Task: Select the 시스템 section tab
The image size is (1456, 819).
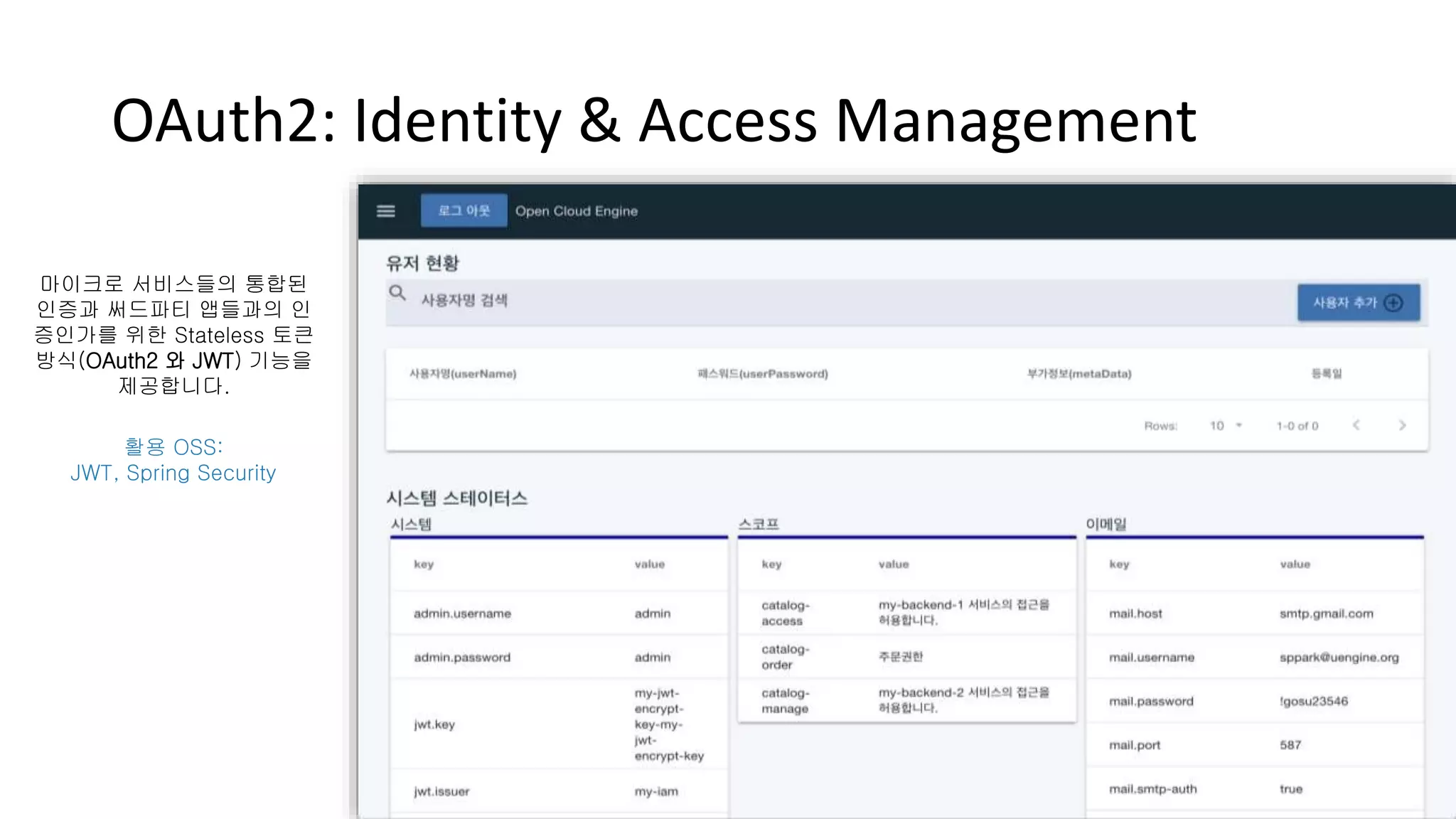Action: [x=411, y=525]
